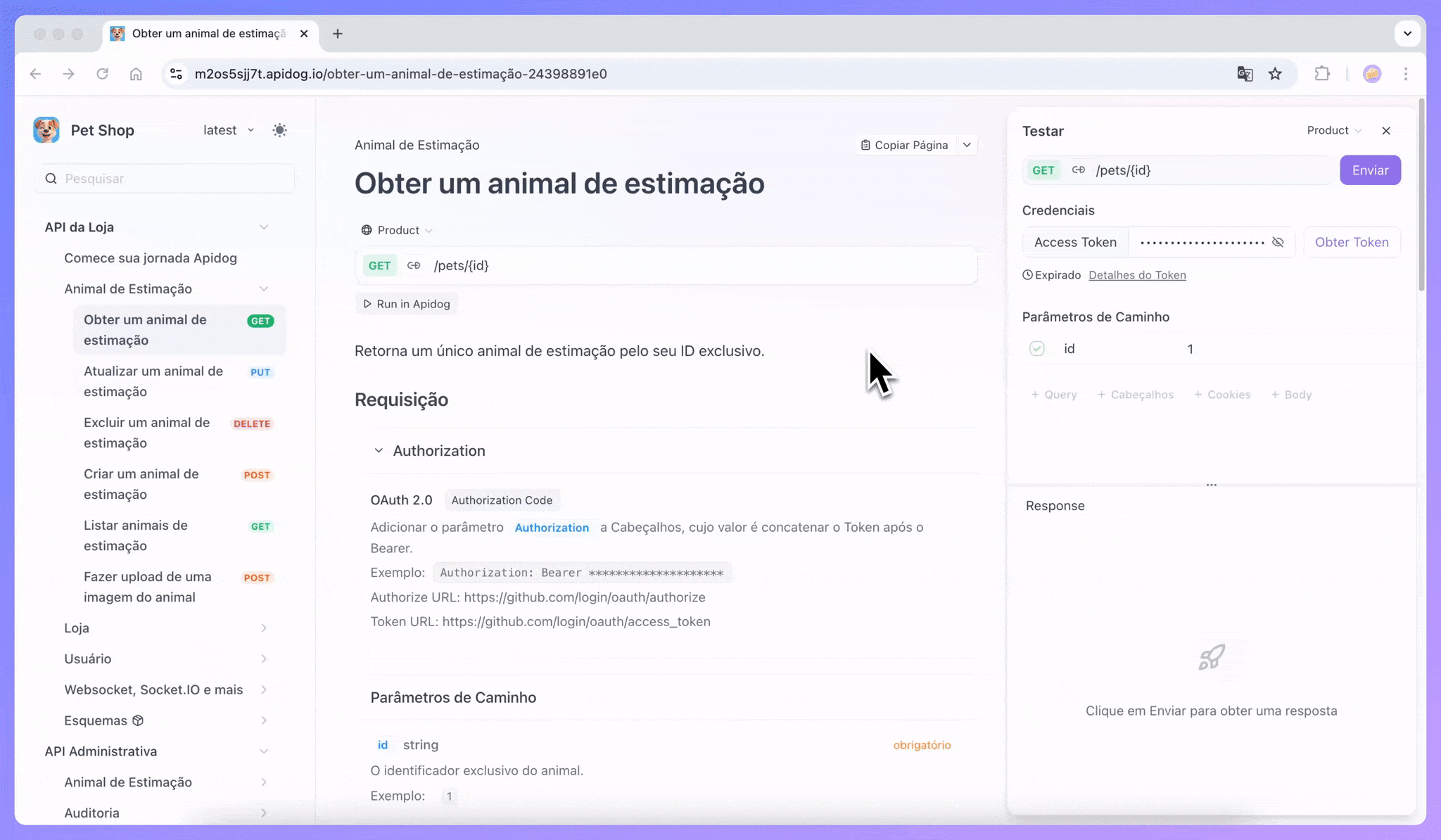Bookmark this page with the star icon
The height and width of the screenshot is (840, 1441).
pyautogui.click(x=1275, y=74)
